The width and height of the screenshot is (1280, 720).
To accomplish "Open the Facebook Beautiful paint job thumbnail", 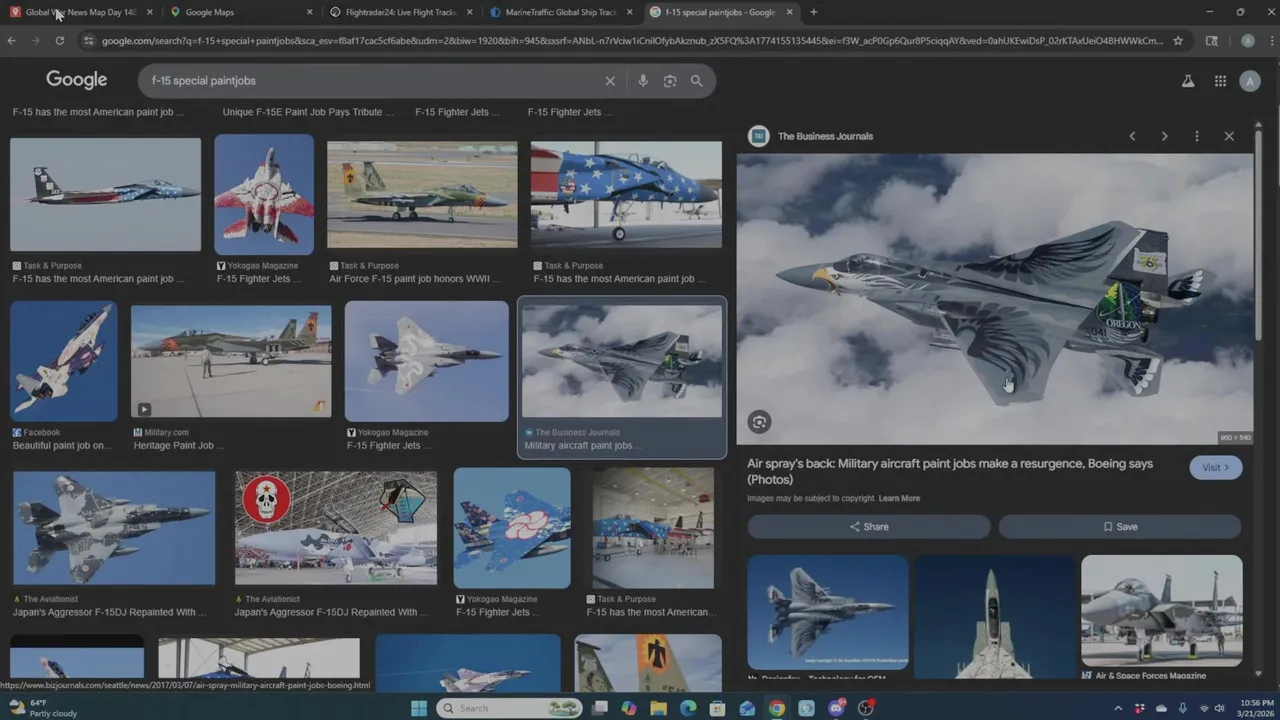I will point(64,361).
